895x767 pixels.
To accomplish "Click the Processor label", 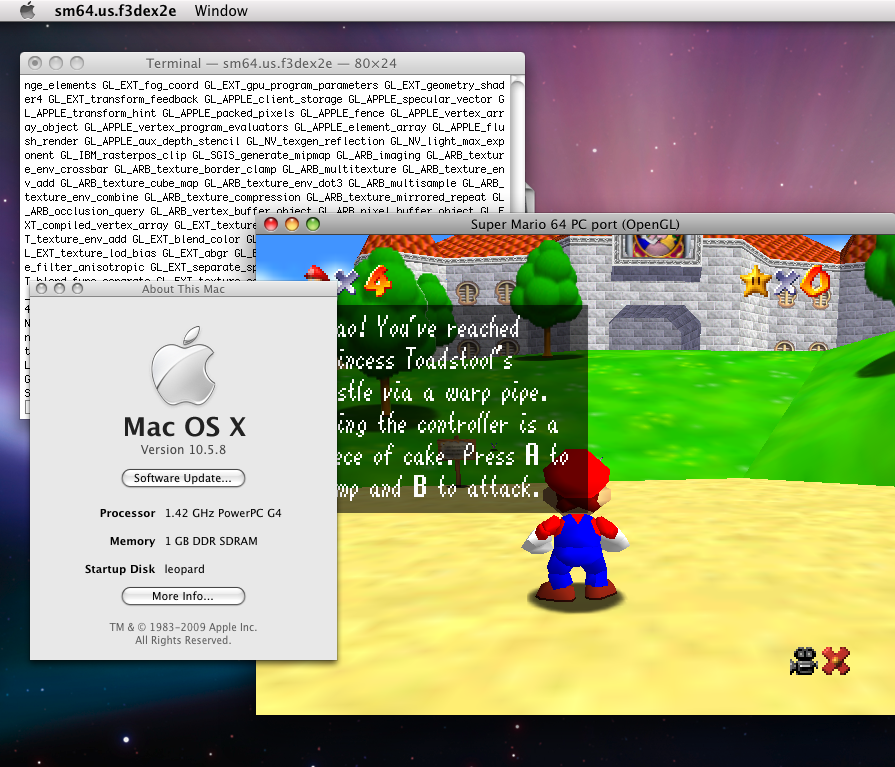I will coord(127,513).
